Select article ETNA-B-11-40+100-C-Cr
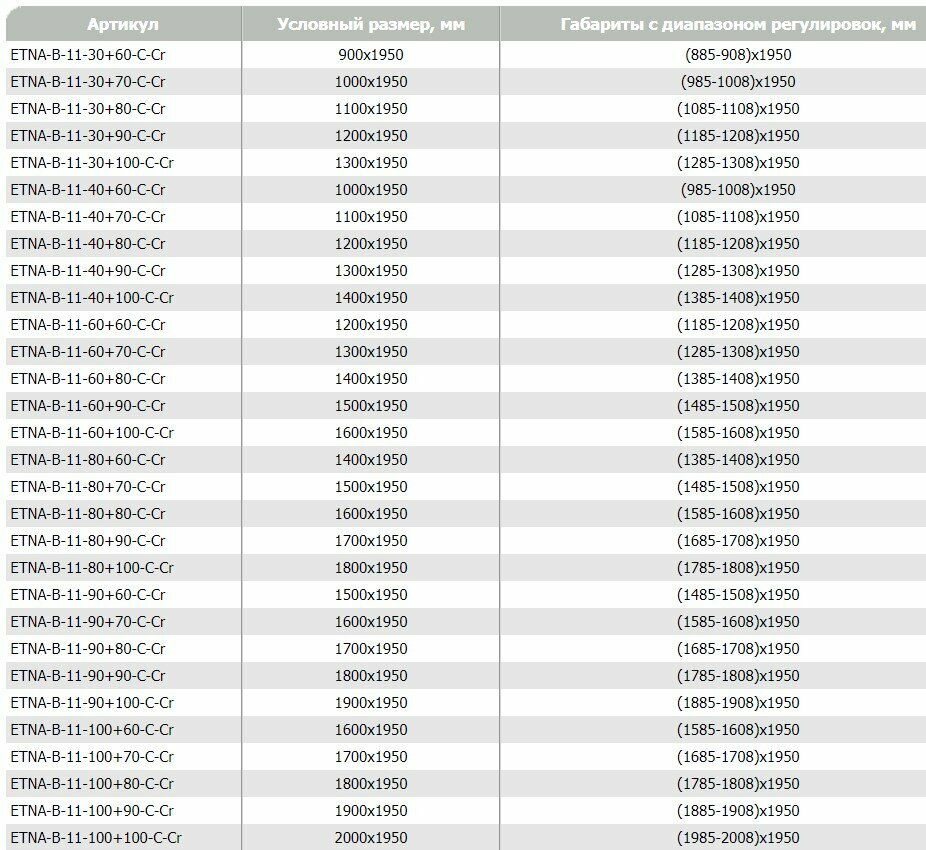The image size is (926, 850). coord(92,298)
